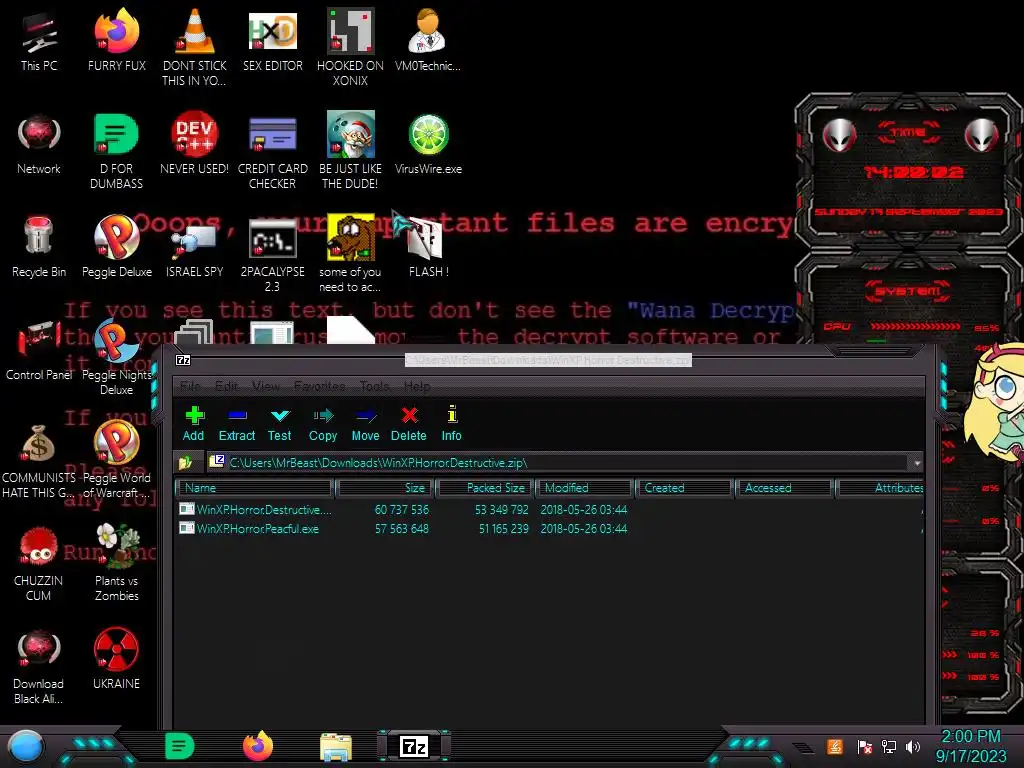Select the FLASH ! desktop icon
Image resolution: width=1024 pixels, height=768 pixels.
point(428,247)
